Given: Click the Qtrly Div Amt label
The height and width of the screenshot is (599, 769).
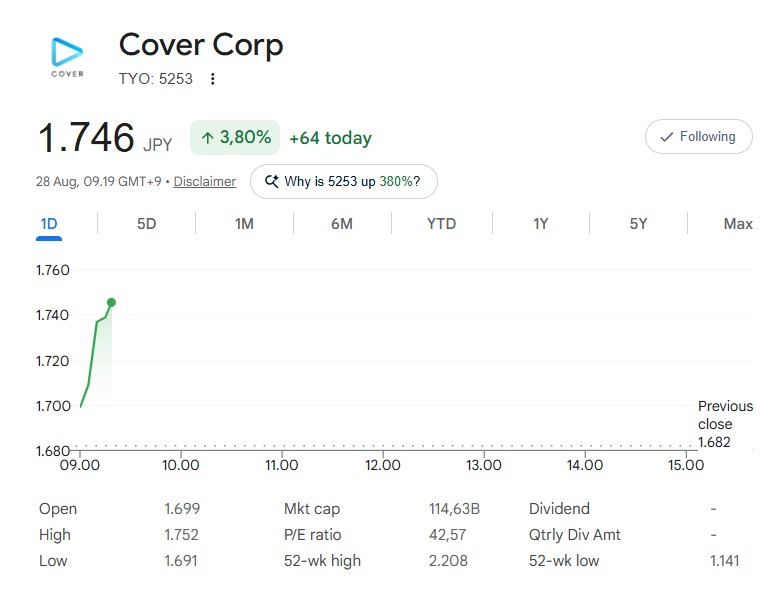Looking at the screenshot, I should coord(574,535).
